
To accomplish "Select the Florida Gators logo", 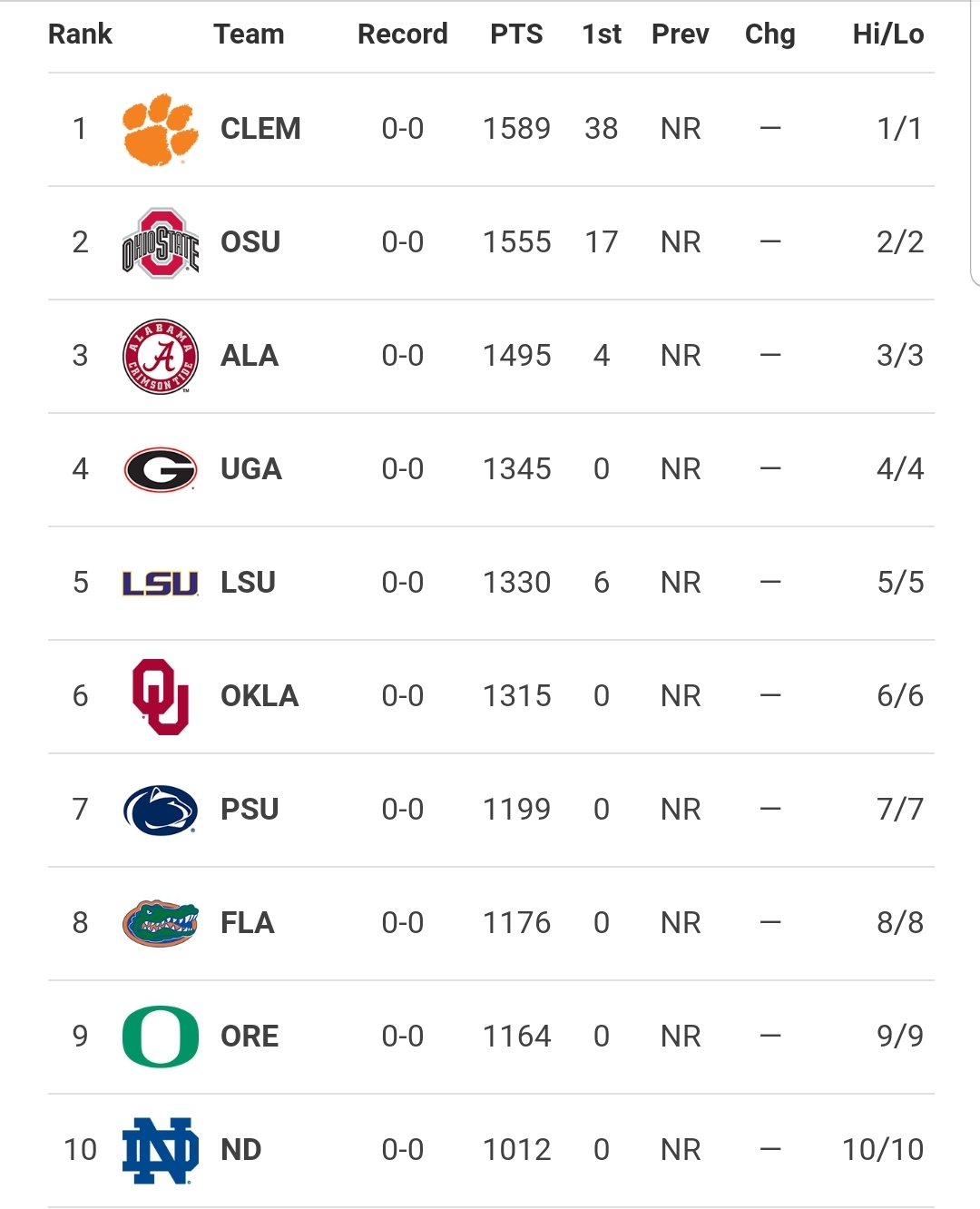I will [160, 923].
